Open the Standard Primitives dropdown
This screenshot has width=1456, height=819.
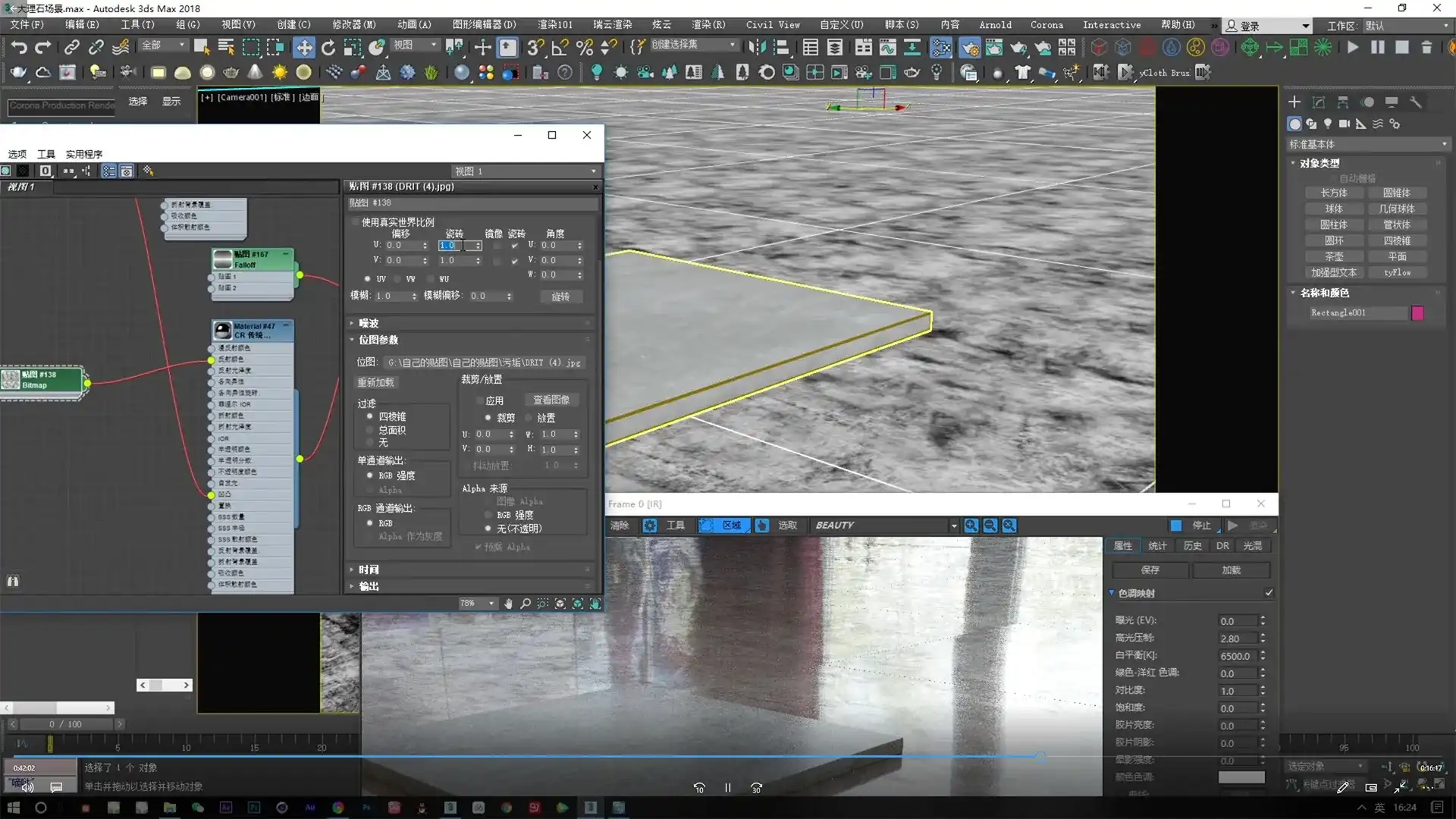point(1368,144)
